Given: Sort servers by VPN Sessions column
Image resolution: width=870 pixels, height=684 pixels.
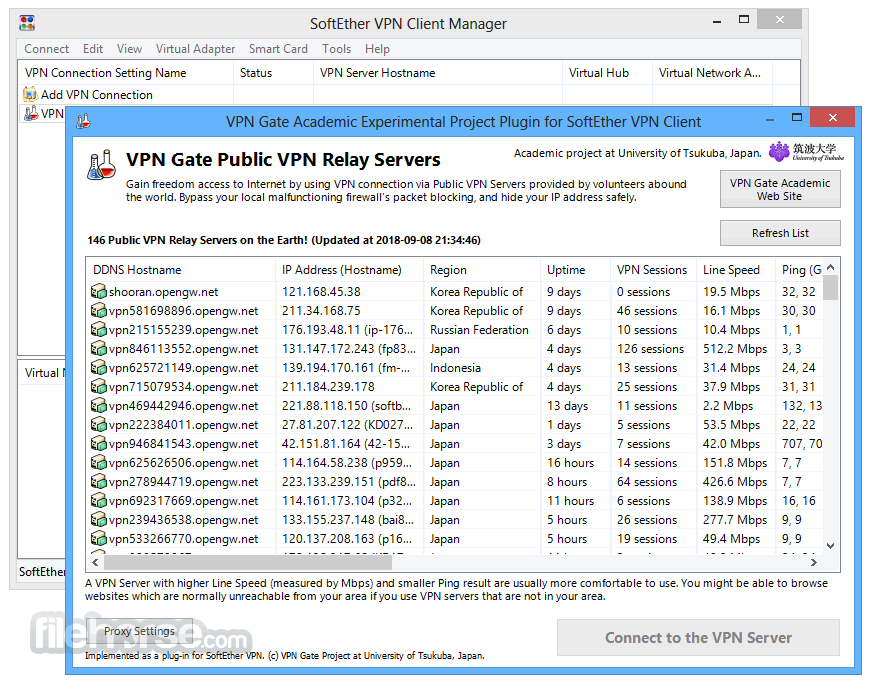Looking at the screenshot, I should 653,270.
